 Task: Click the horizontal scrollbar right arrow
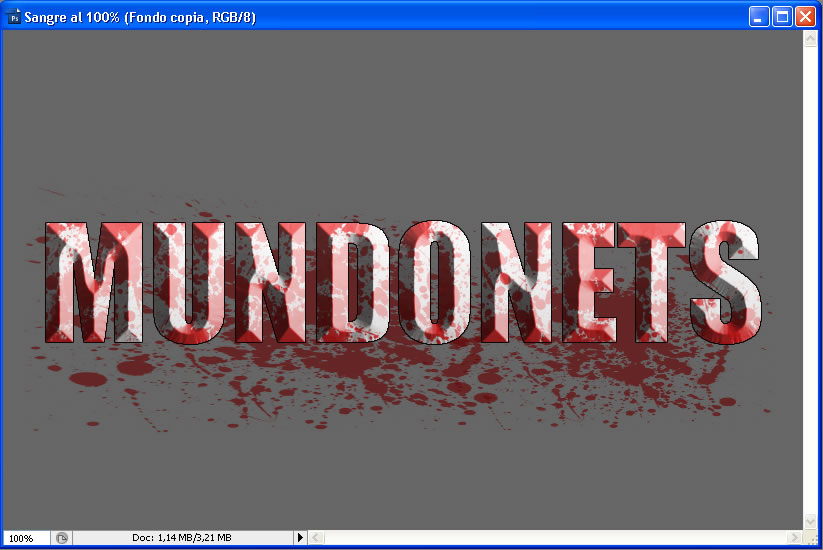coord(794,537)
